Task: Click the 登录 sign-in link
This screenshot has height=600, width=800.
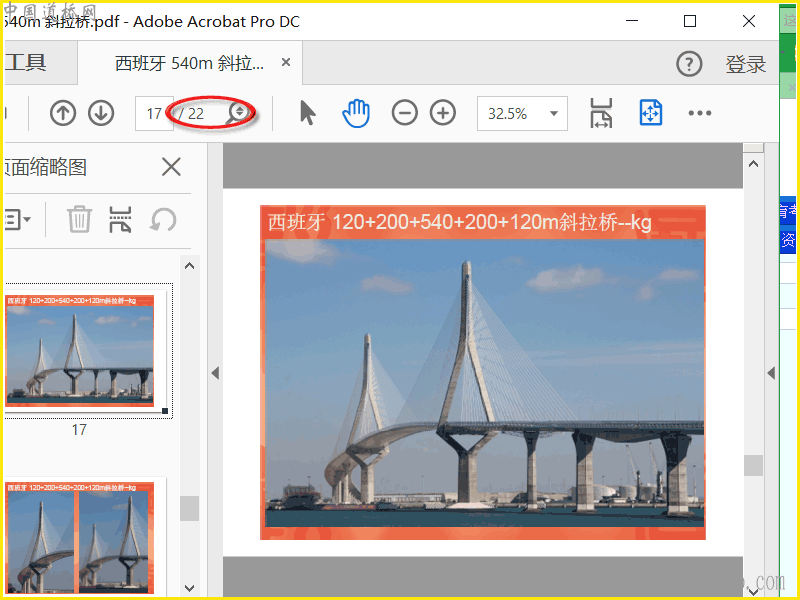Action: (745, 64)
